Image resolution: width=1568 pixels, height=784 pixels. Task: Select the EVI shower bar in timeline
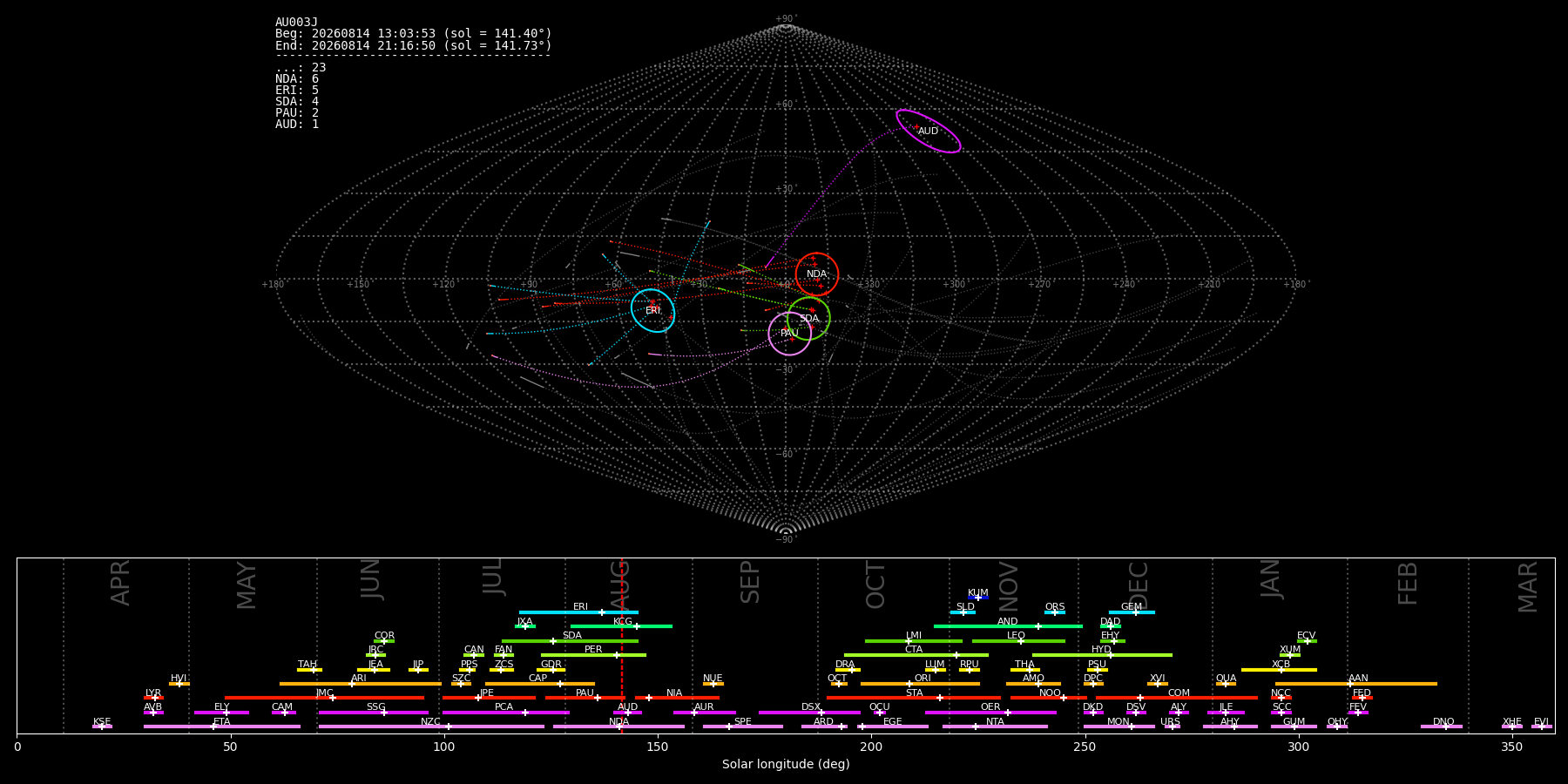[1542, 727]
